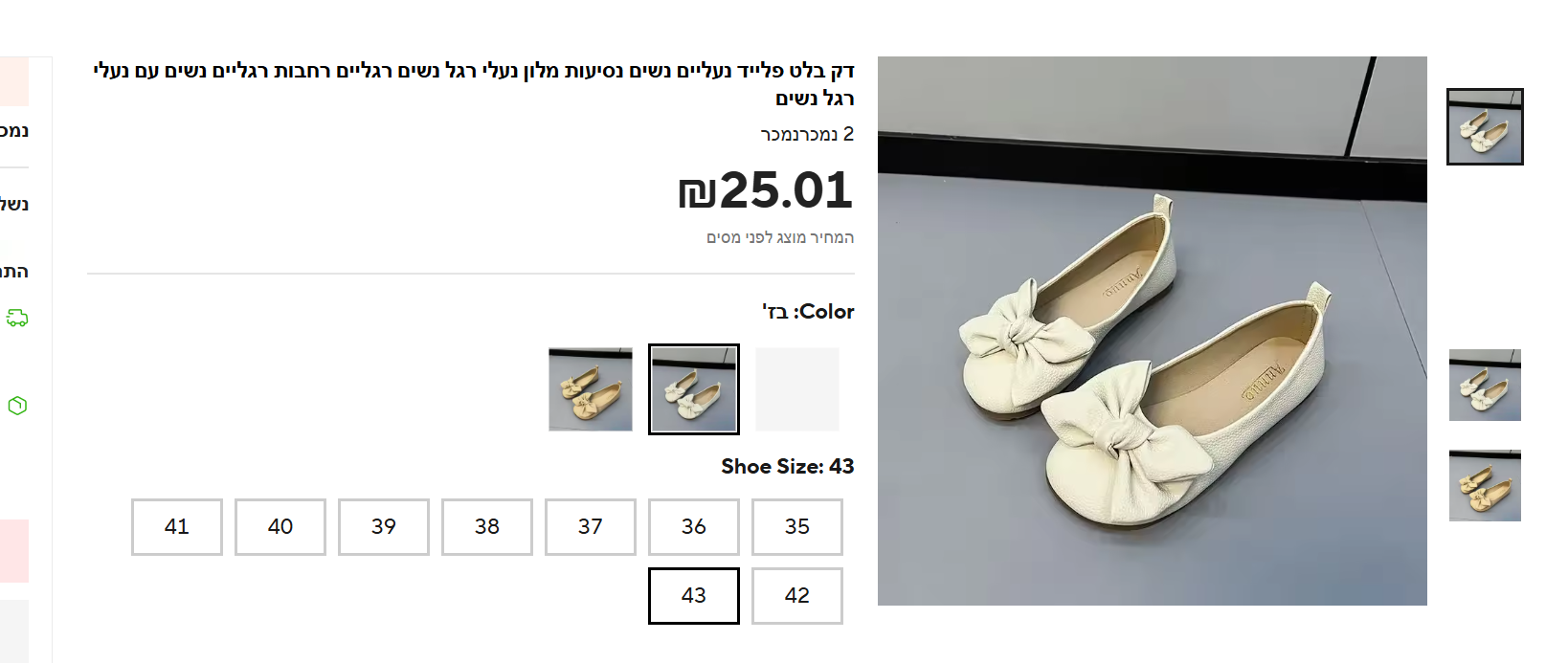Select shoe size 35
Screen dimensions: 1568x663
(797, 526)
